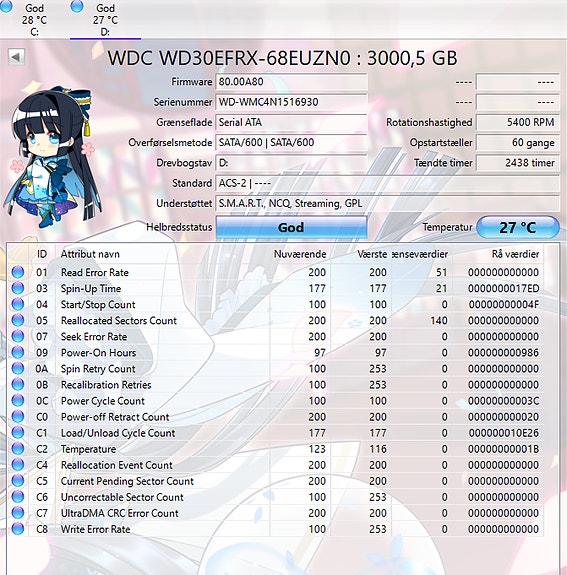Click the Reallocated Sectors Count status orb
This screenshot has height=575, width=567.
(18, 320)
